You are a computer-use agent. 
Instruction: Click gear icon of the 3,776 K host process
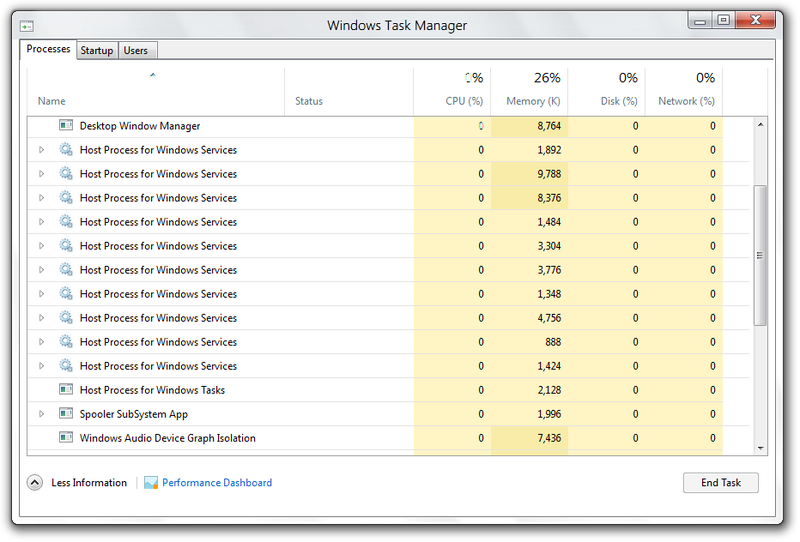[x=66, y=269]
